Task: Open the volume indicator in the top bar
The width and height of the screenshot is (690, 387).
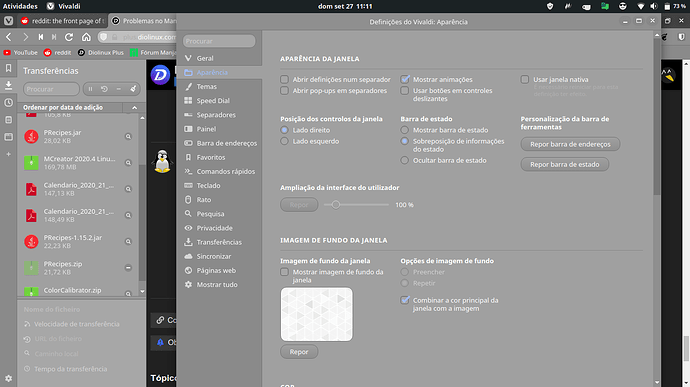Action: [653, 6]
